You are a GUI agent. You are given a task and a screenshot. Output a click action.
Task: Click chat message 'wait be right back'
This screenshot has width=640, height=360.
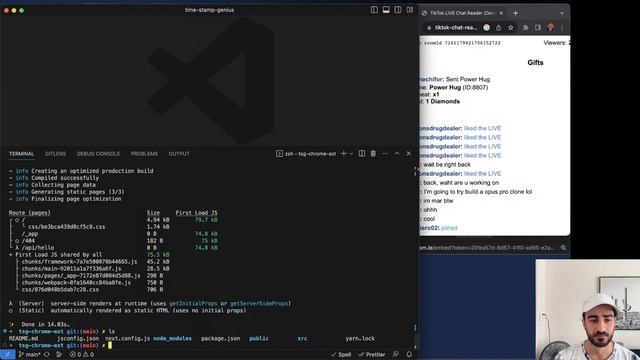[x=447, y=164]
